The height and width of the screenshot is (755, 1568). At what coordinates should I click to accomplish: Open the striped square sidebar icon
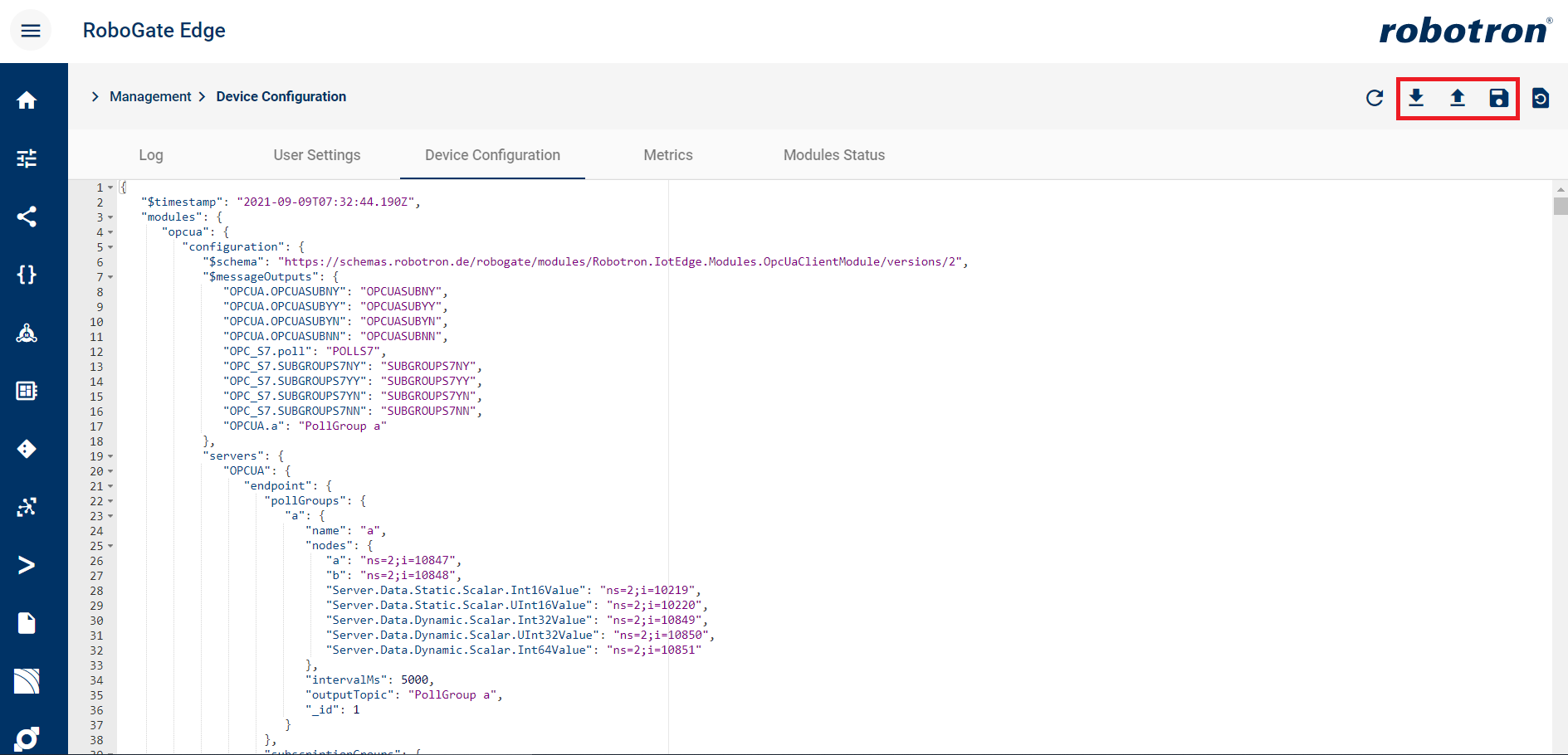pos(27,681)
